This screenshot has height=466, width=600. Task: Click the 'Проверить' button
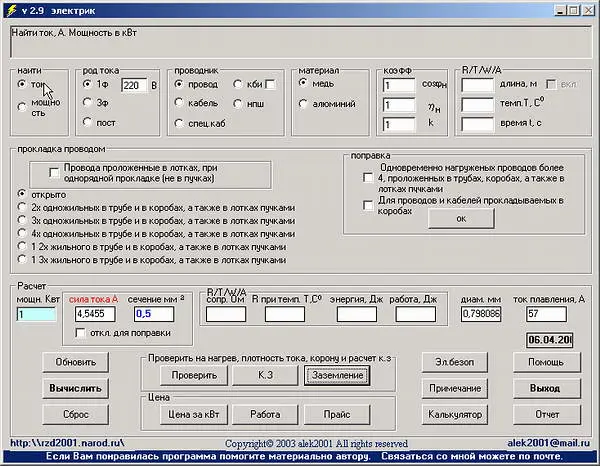point(190,376)
